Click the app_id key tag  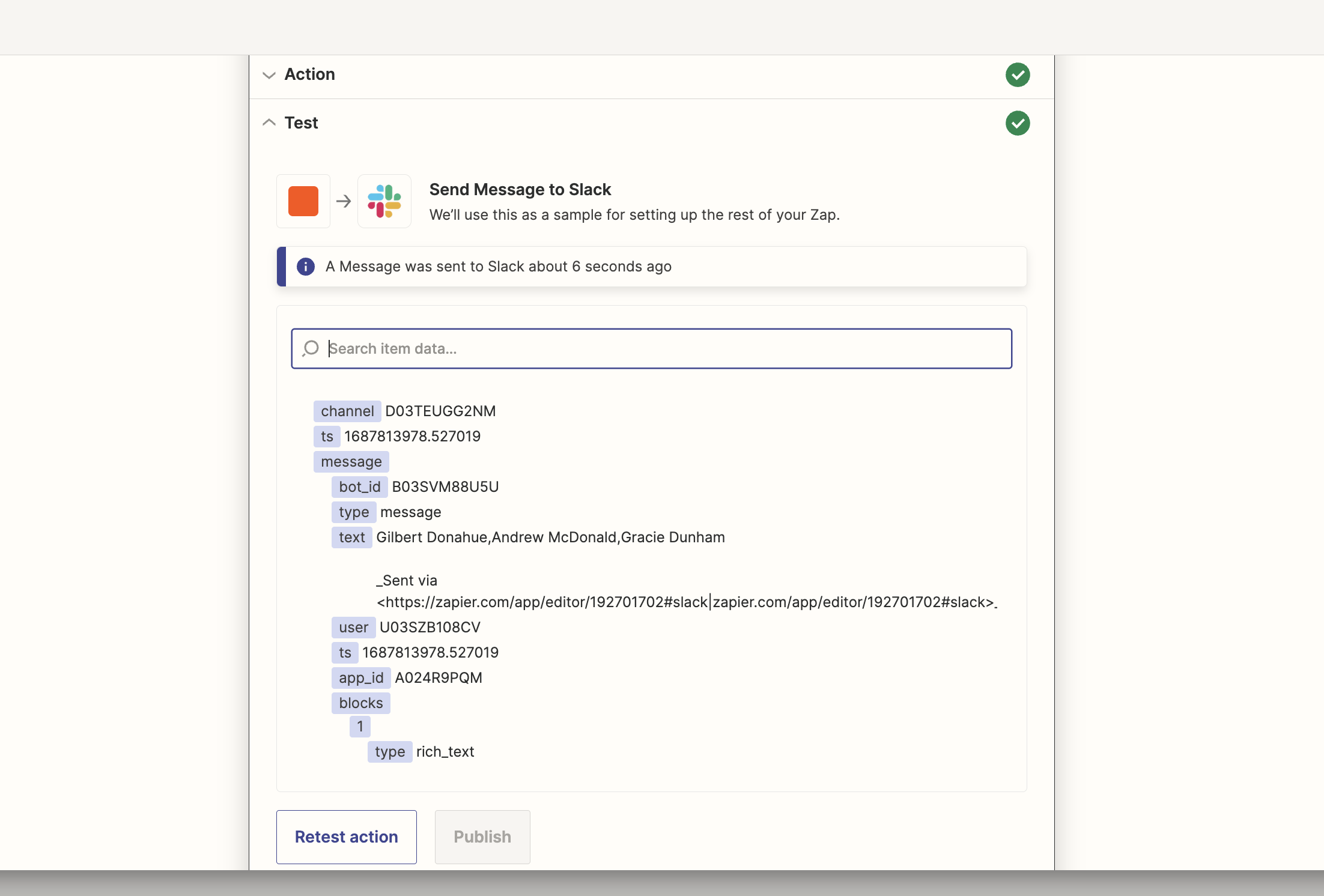click(360, 678)
